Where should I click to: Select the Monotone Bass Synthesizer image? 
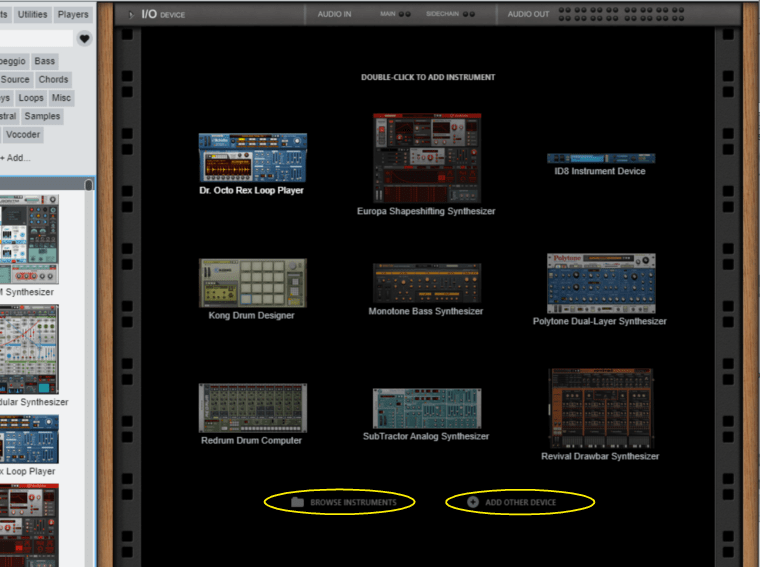(427, 283)
